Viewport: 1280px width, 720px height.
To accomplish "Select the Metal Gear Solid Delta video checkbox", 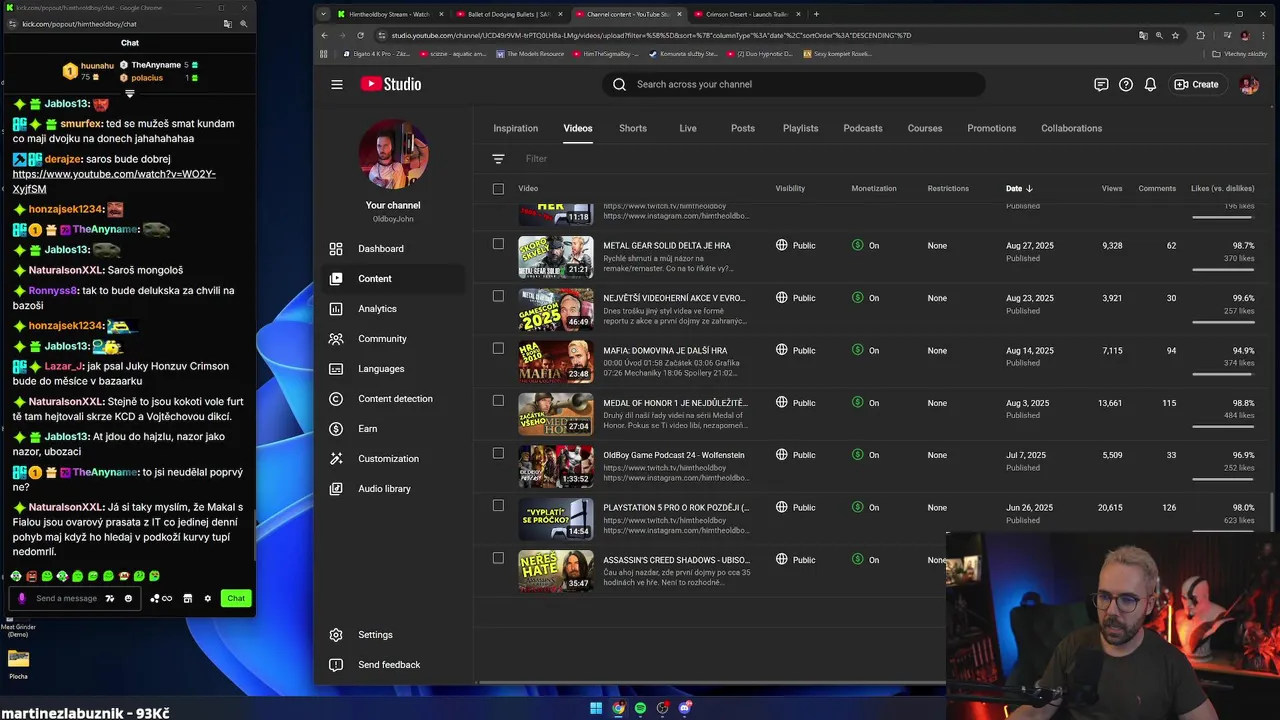I will click(498, 243).
